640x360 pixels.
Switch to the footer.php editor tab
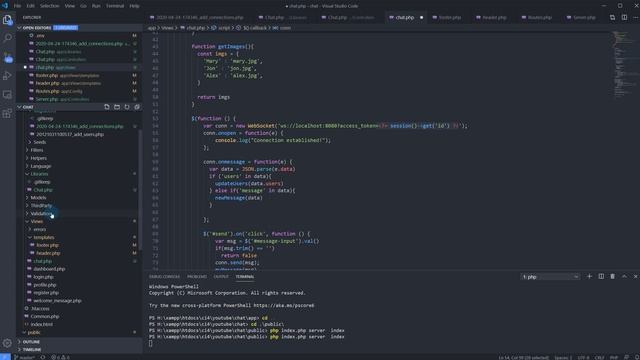tap(449, 18)
